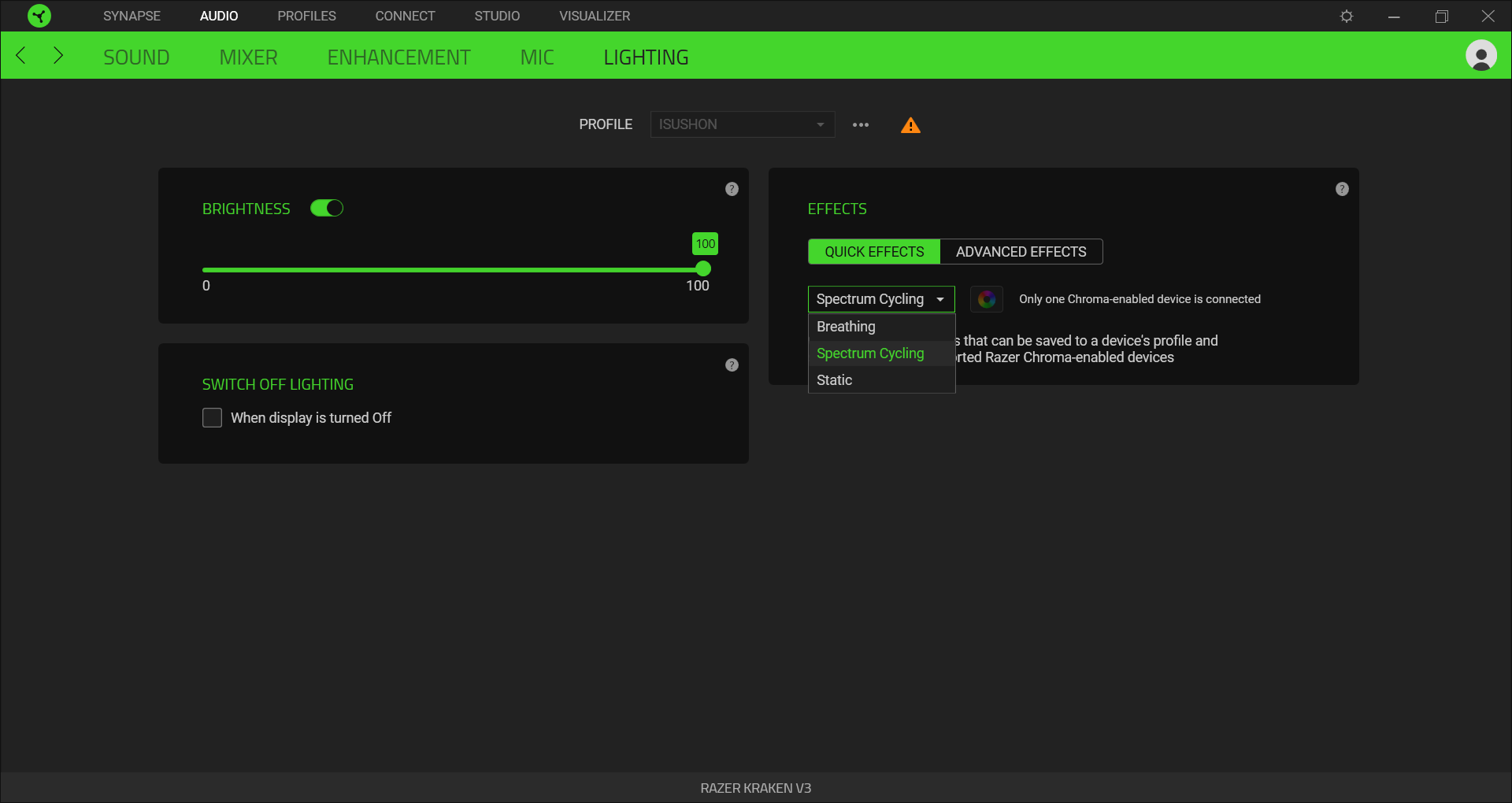Viewport: 1512px width, 803px height.
Task: Go back with the left arrow
Action: (21, 55)
